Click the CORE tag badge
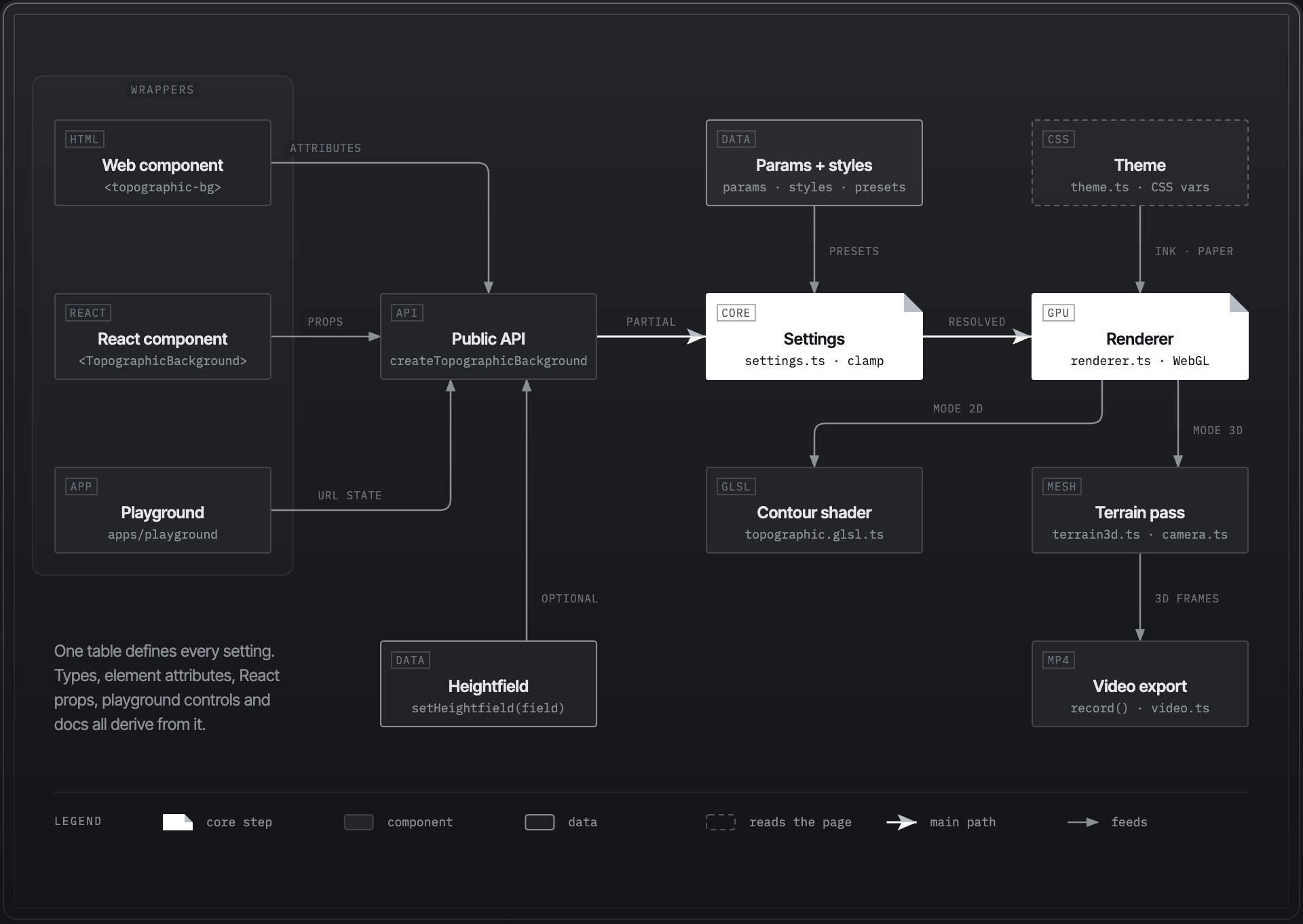1303x924 pixels. click(736, 313)
